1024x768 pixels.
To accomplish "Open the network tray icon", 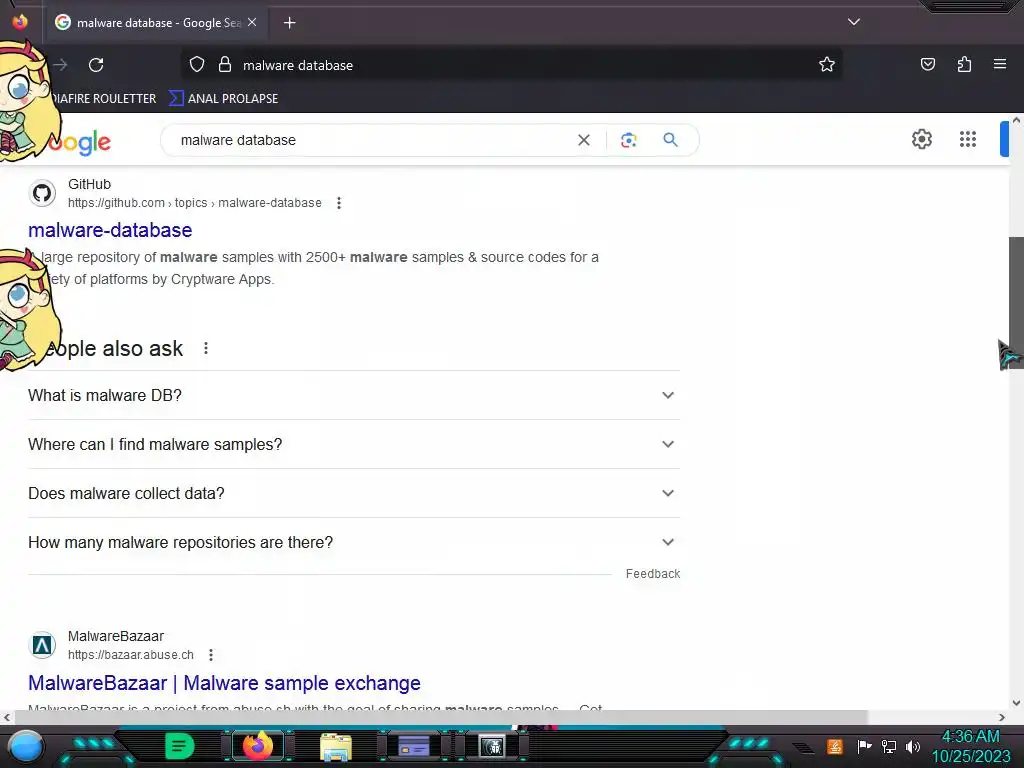I will 888,746.
